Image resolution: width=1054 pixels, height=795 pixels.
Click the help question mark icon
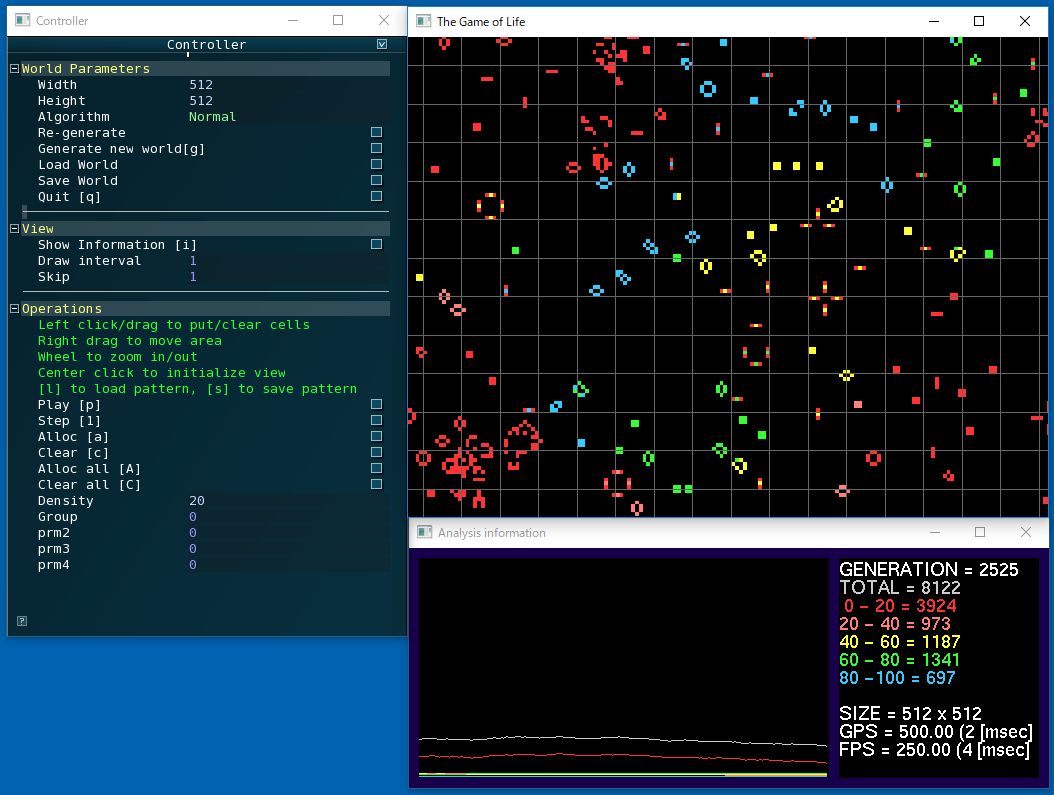tap(22, 621)
